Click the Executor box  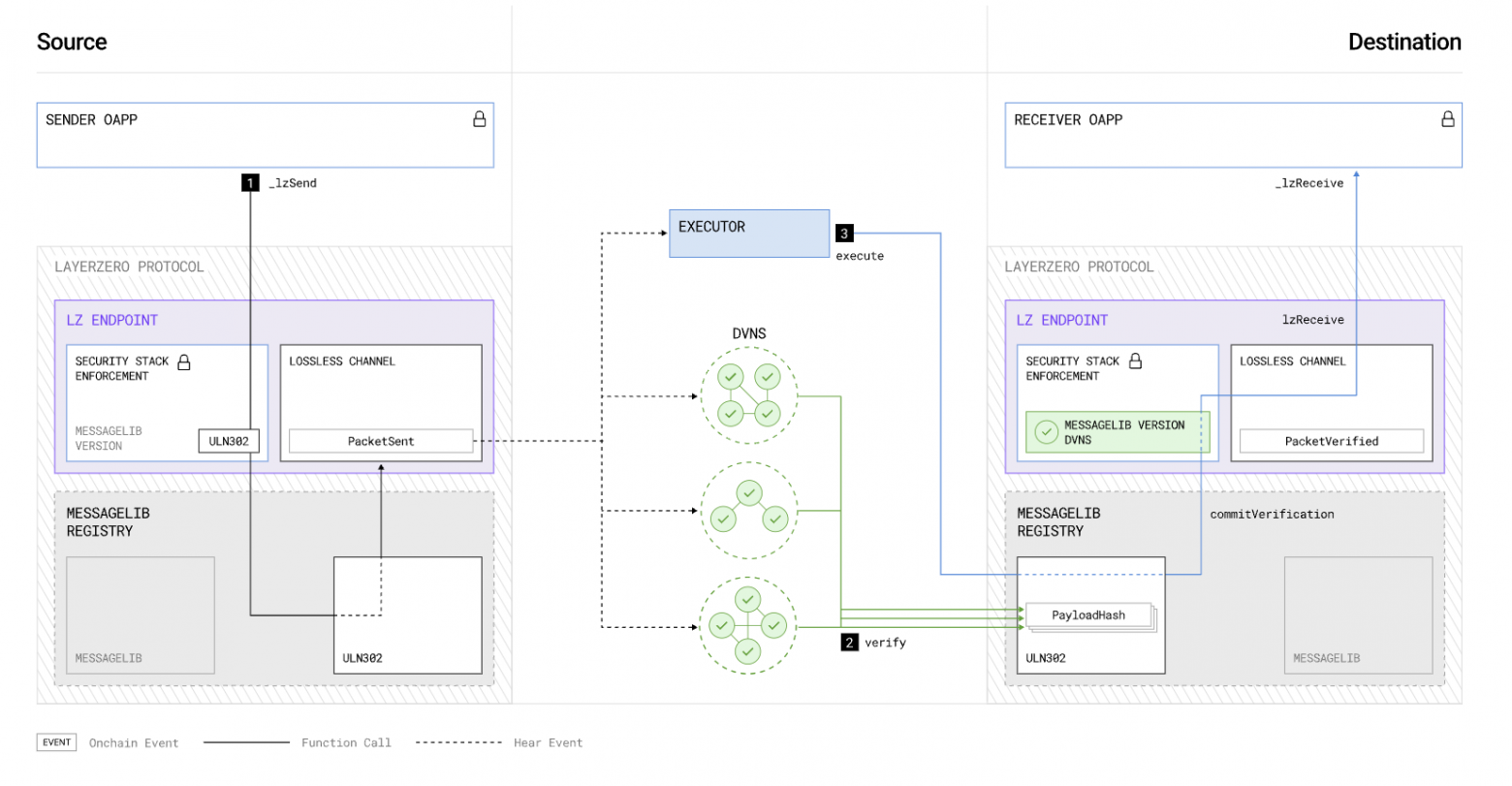pos(748,233)
